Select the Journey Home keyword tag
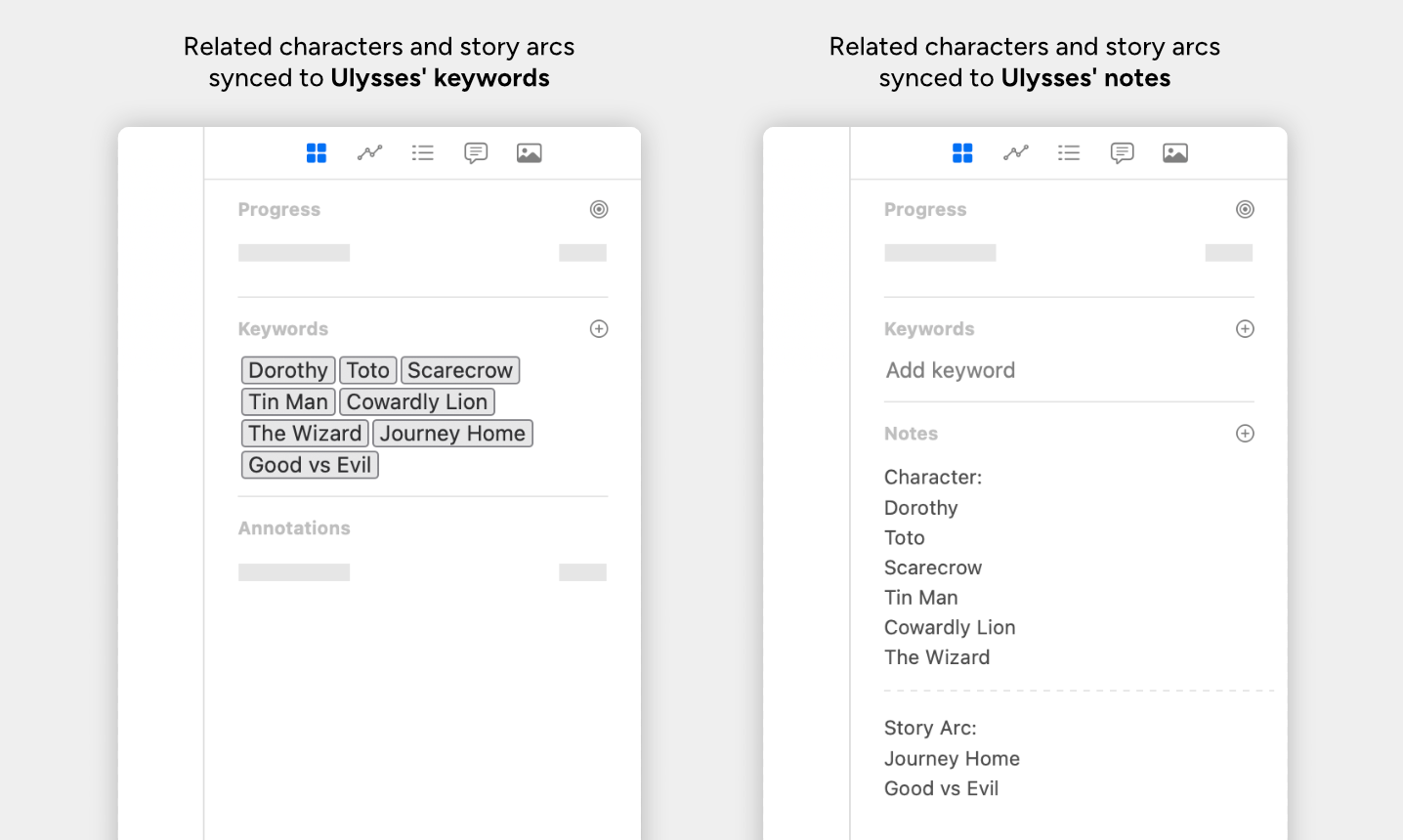1403x840 pixels. [453, 433]
